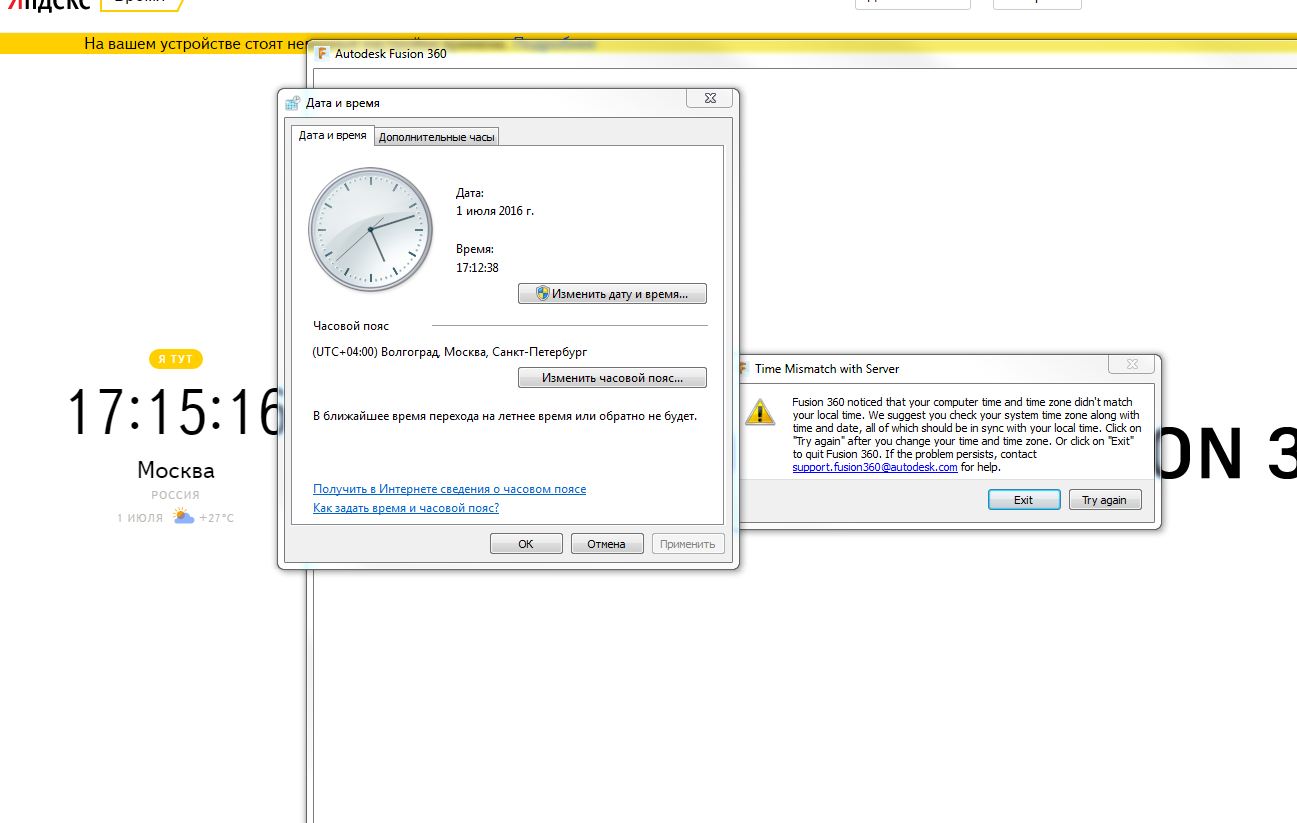Click the Я ТУТ badge on Yandex page
Viewport: 1297px width, 823px height.
(175, 359)
